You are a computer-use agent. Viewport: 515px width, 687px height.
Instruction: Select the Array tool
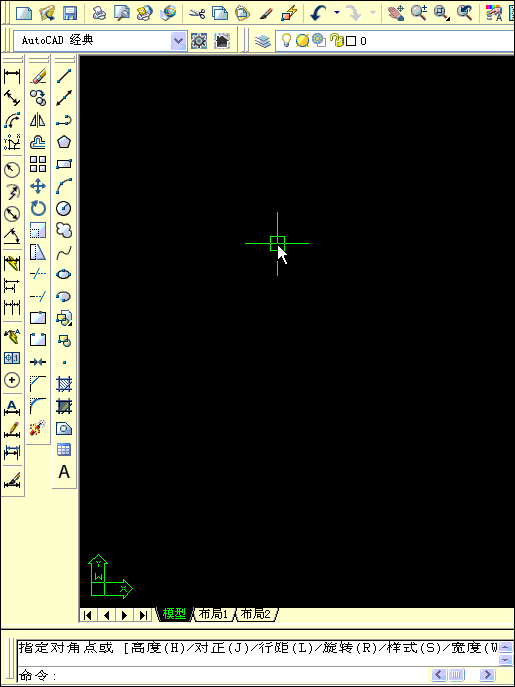[x=38, y=164]
